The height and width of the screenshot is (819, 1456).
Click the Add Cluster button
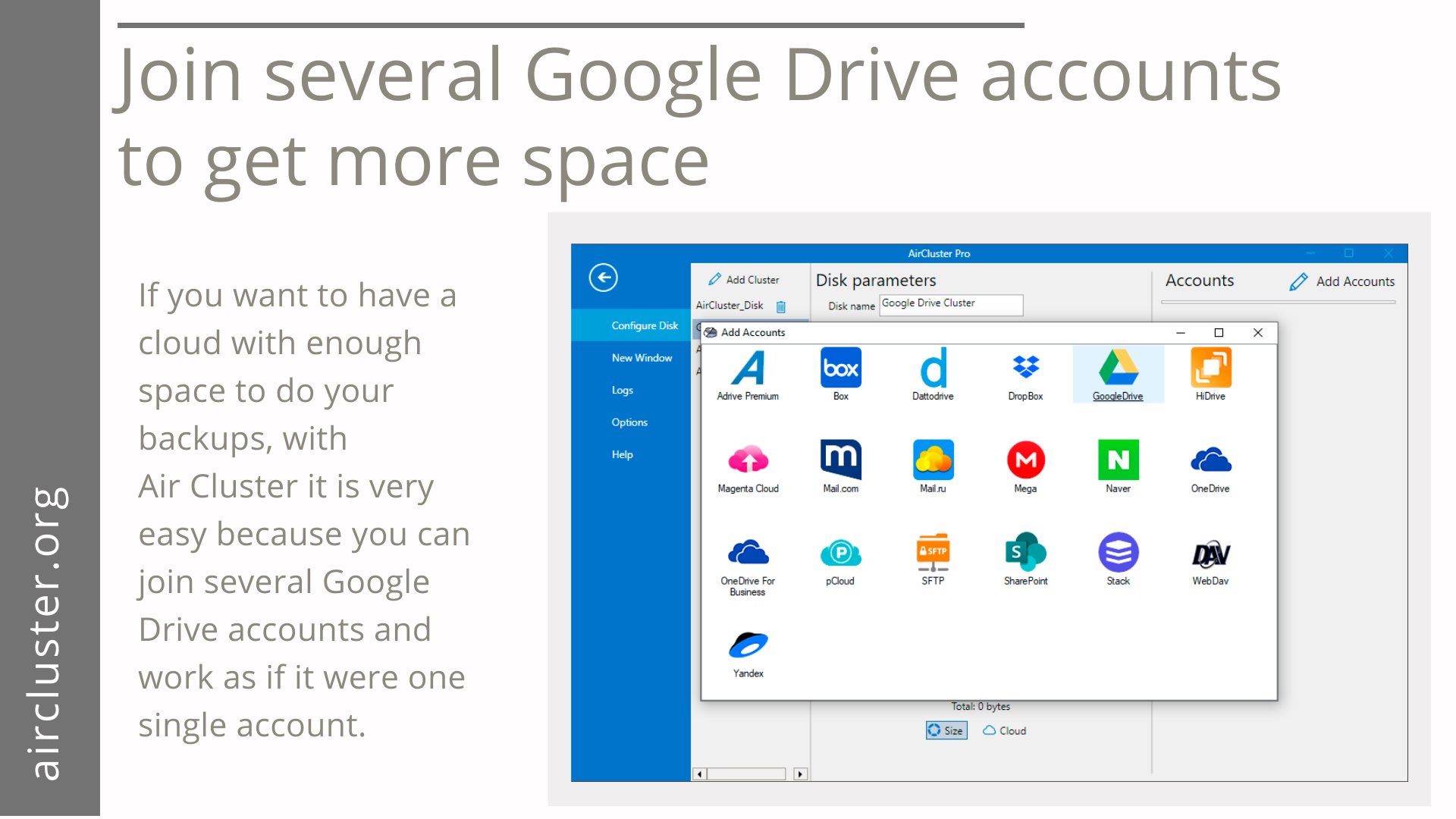pos(744,280)
